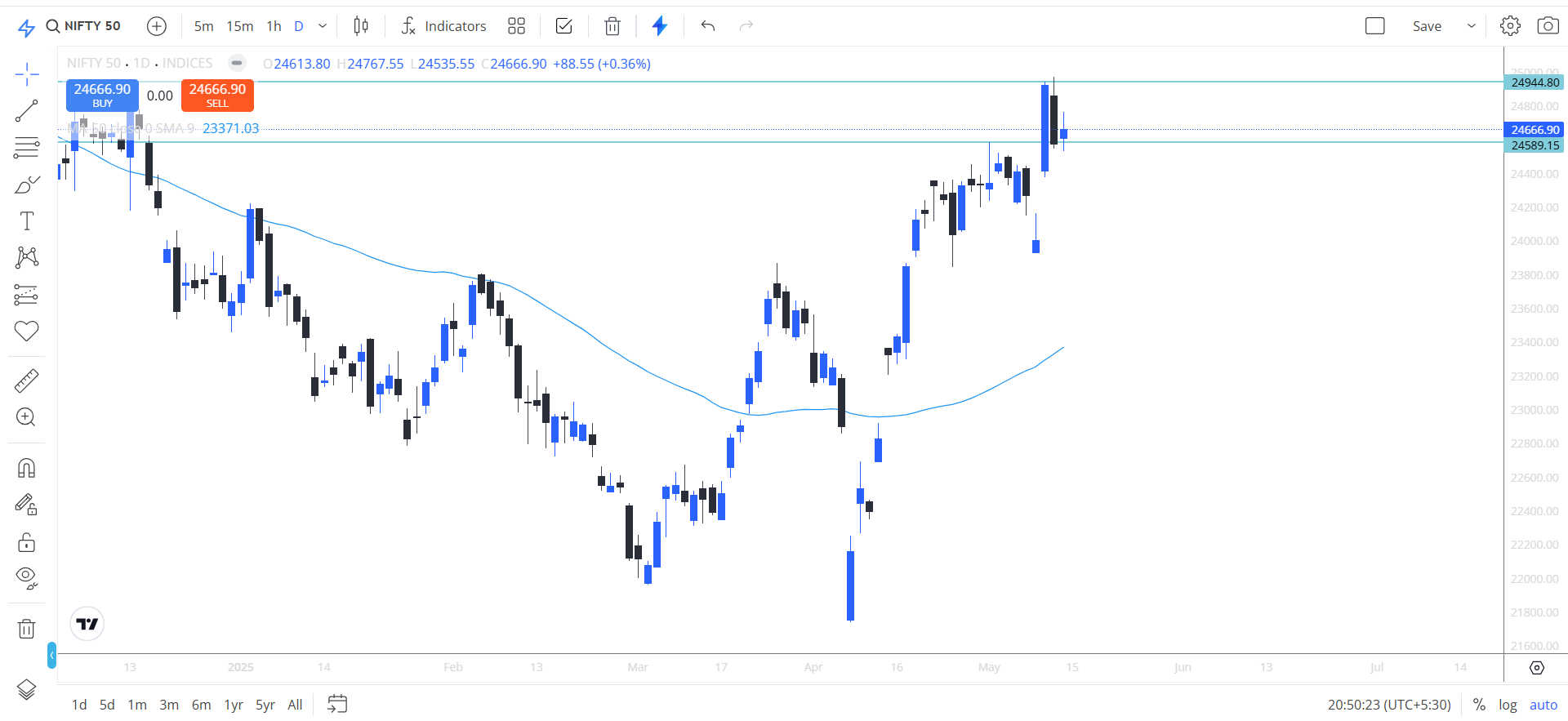Expand the Save options arrow

(x=1472, y=26)
